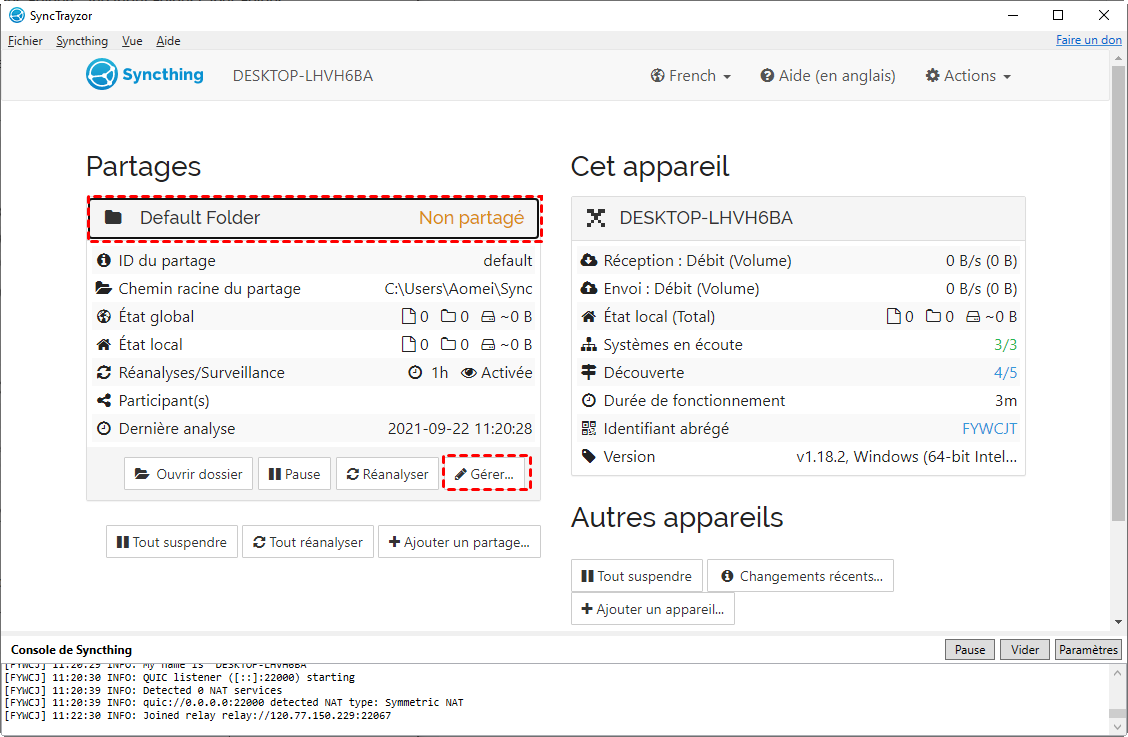The width and height of the screenshot is (1128, 737).
Task: Click the clock icon next to Dernière analyse
Action: pyautogui.click(x=104, y=429)
